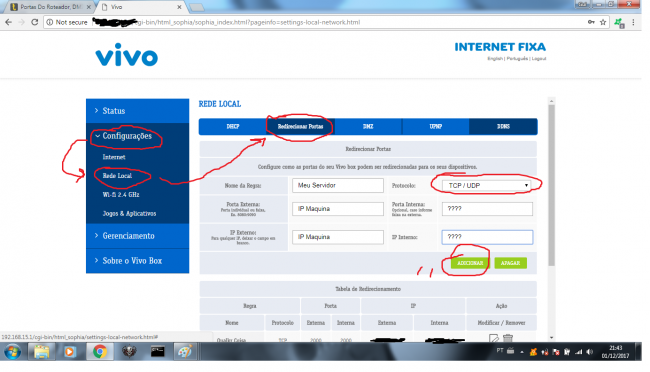Viewport: 650px width, 372px height.
Task: Open the Paint icon in taskbar
Action: (184, 352)
